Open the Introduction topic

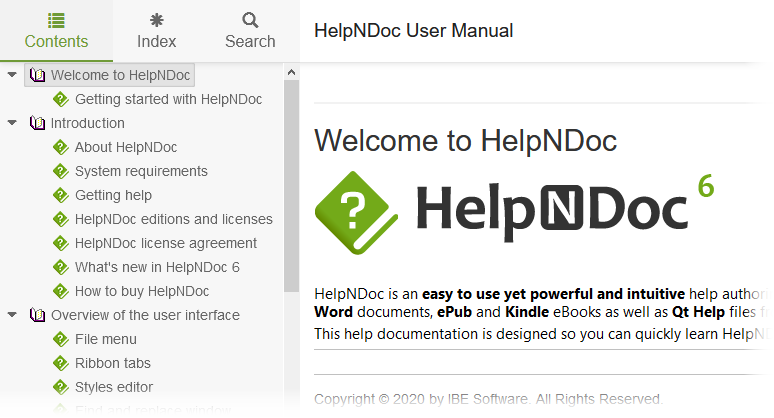pos(87,123)
